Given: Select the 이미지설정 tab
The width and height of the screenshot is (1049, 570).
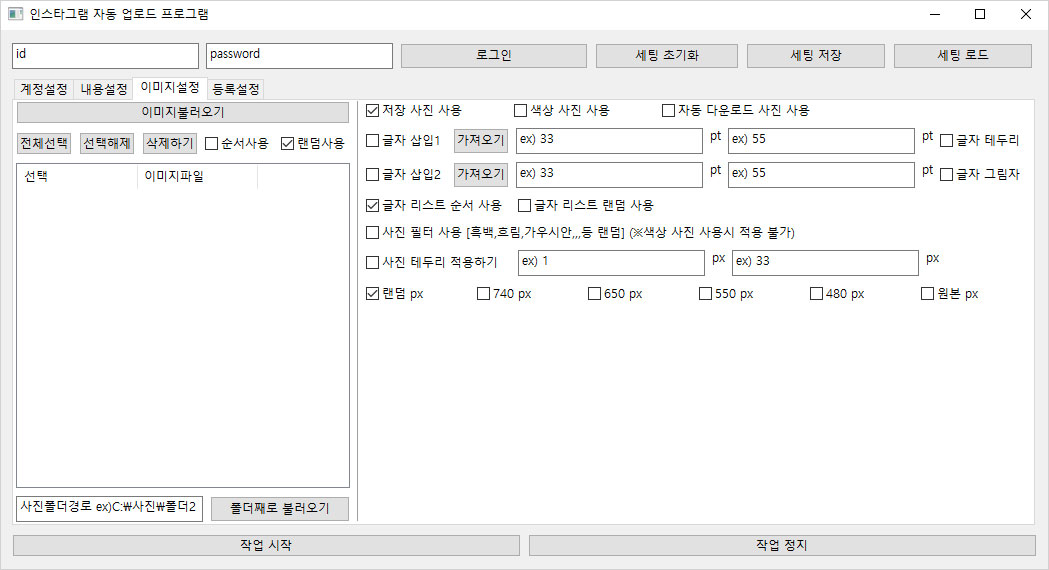Looking at the screenshot, I should [170, 88].
